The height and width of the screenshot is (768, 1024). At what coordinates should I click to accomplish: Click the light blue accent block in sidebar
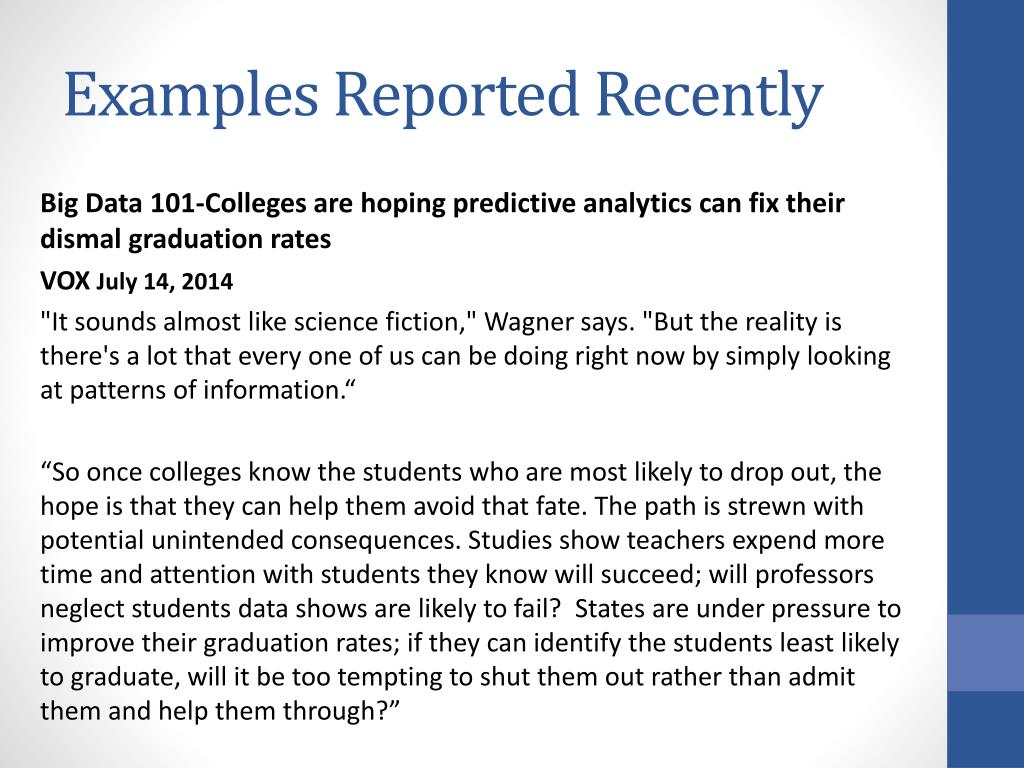(985, 652)
